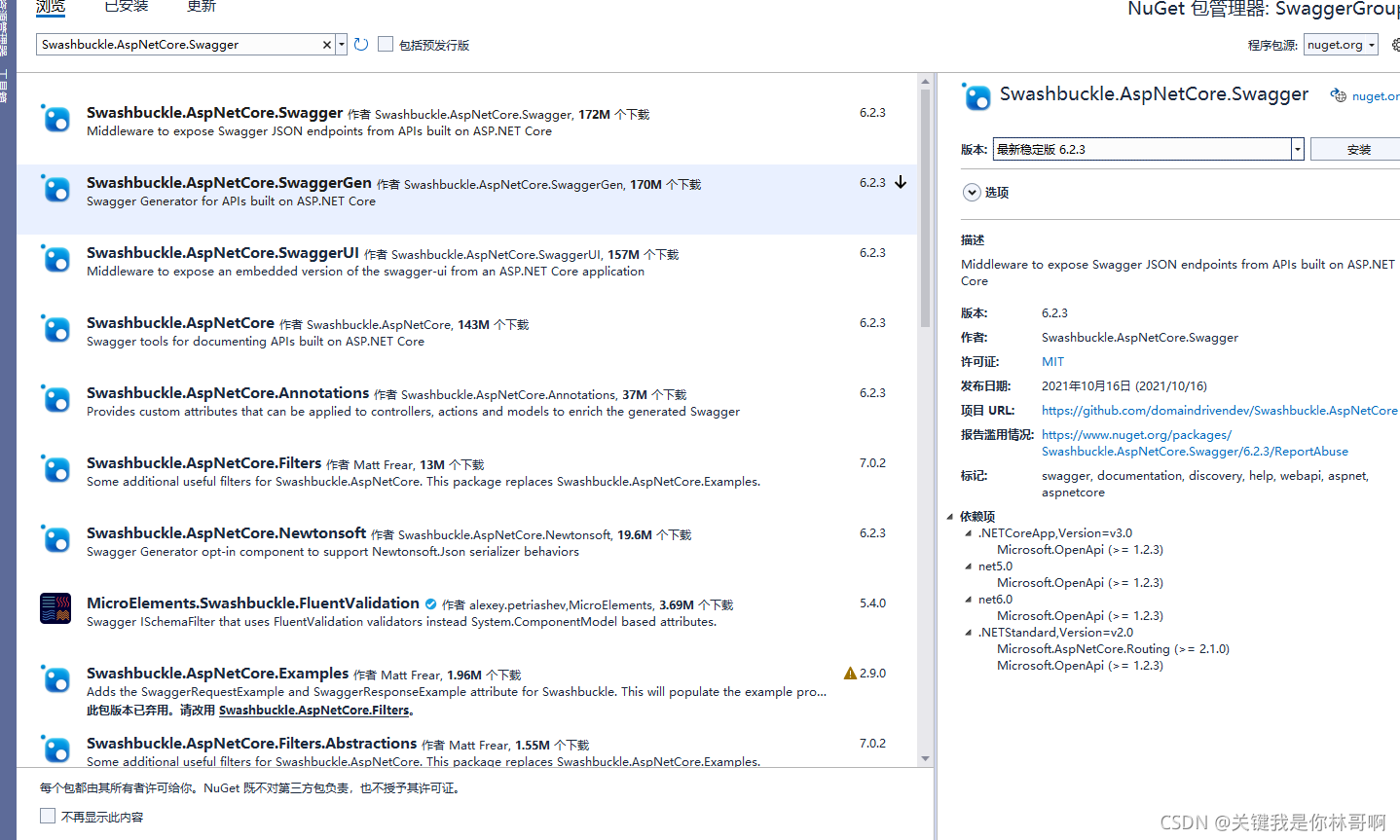The width and height of the screenshot is (1400, 840).
Task: Click Microsoft.OpenApi dependency under net5.0
Action: point(1080,582)
